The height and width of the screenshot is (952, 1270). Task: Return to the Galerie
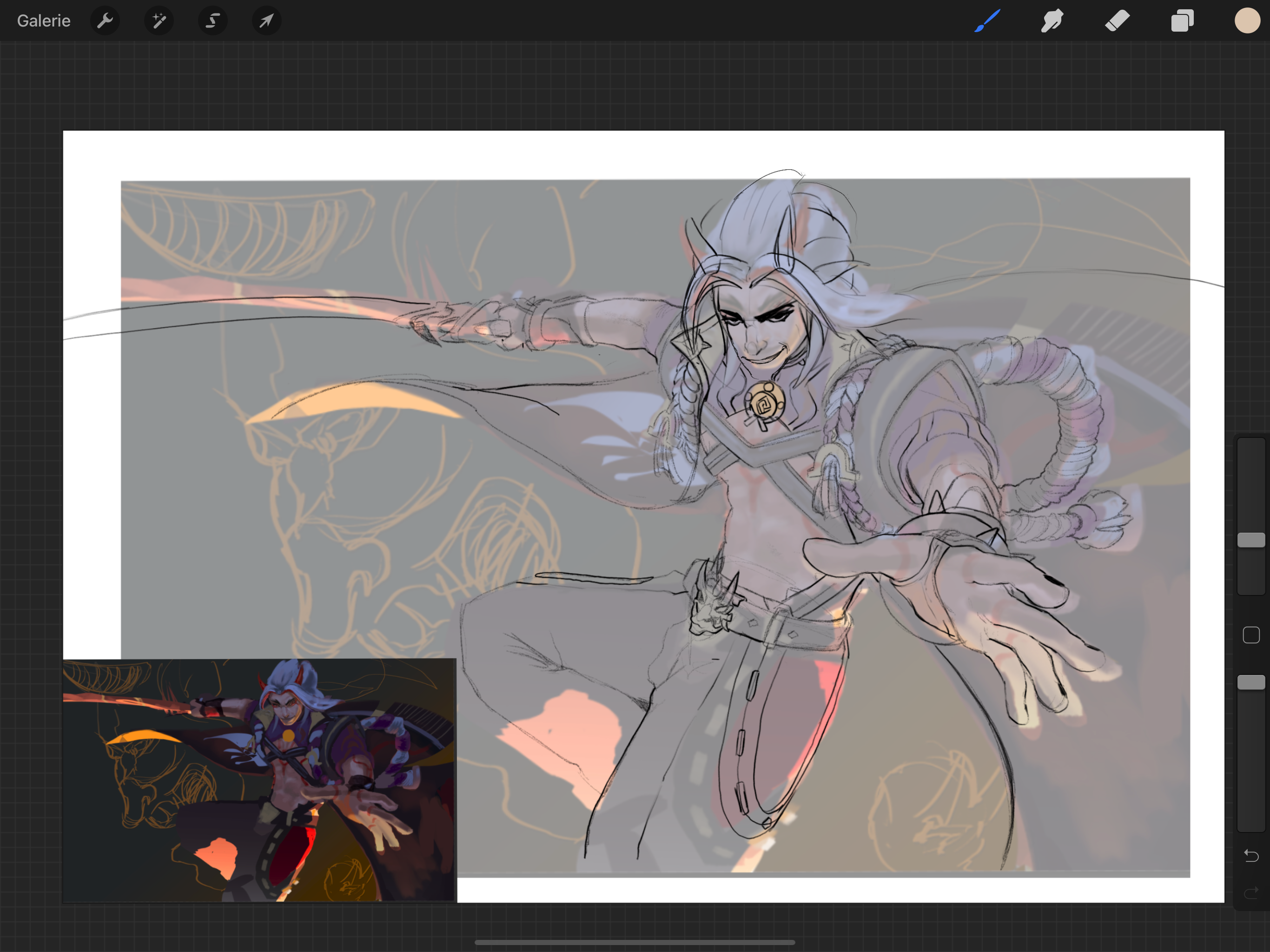click(x=44, y=21)
